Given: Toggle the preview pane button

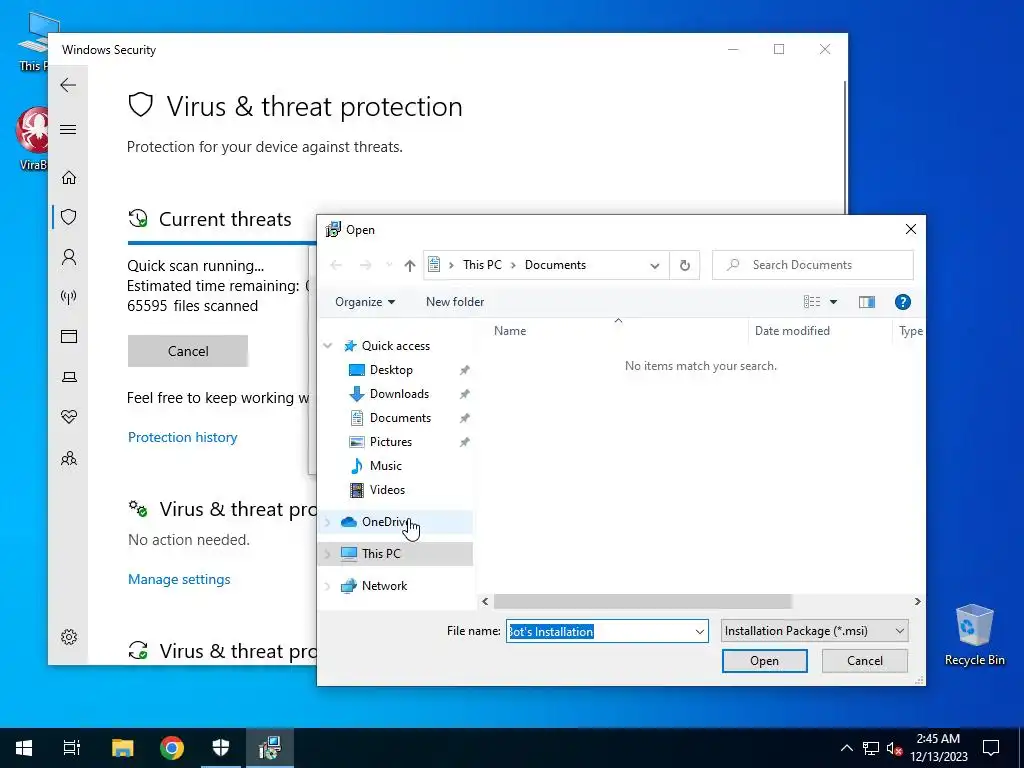Looking at the screenshot, I should 867,302.
